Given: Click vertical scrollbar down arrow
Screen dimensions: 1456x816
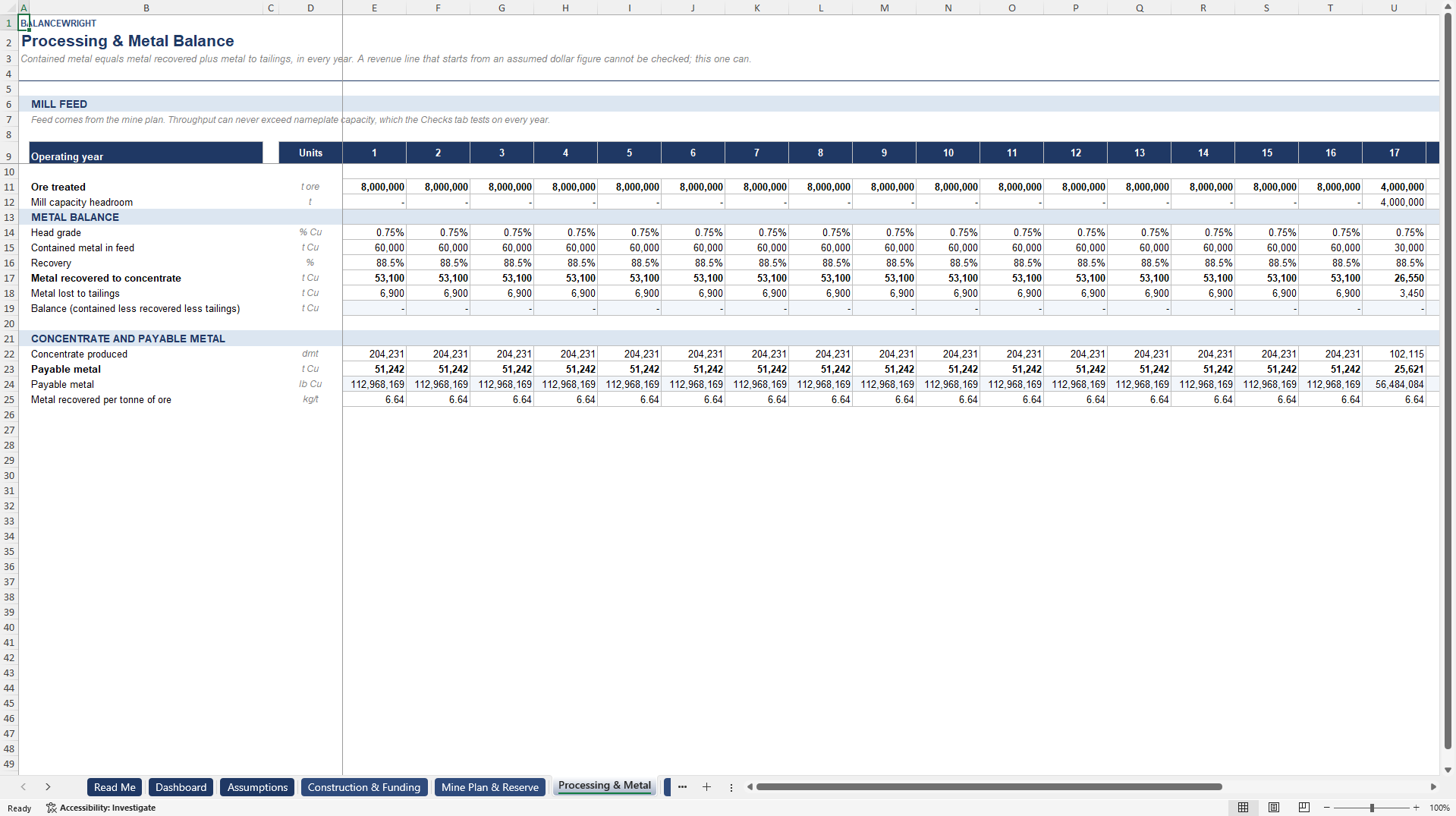Looking at the screenshot, I should pos(1448,770).
